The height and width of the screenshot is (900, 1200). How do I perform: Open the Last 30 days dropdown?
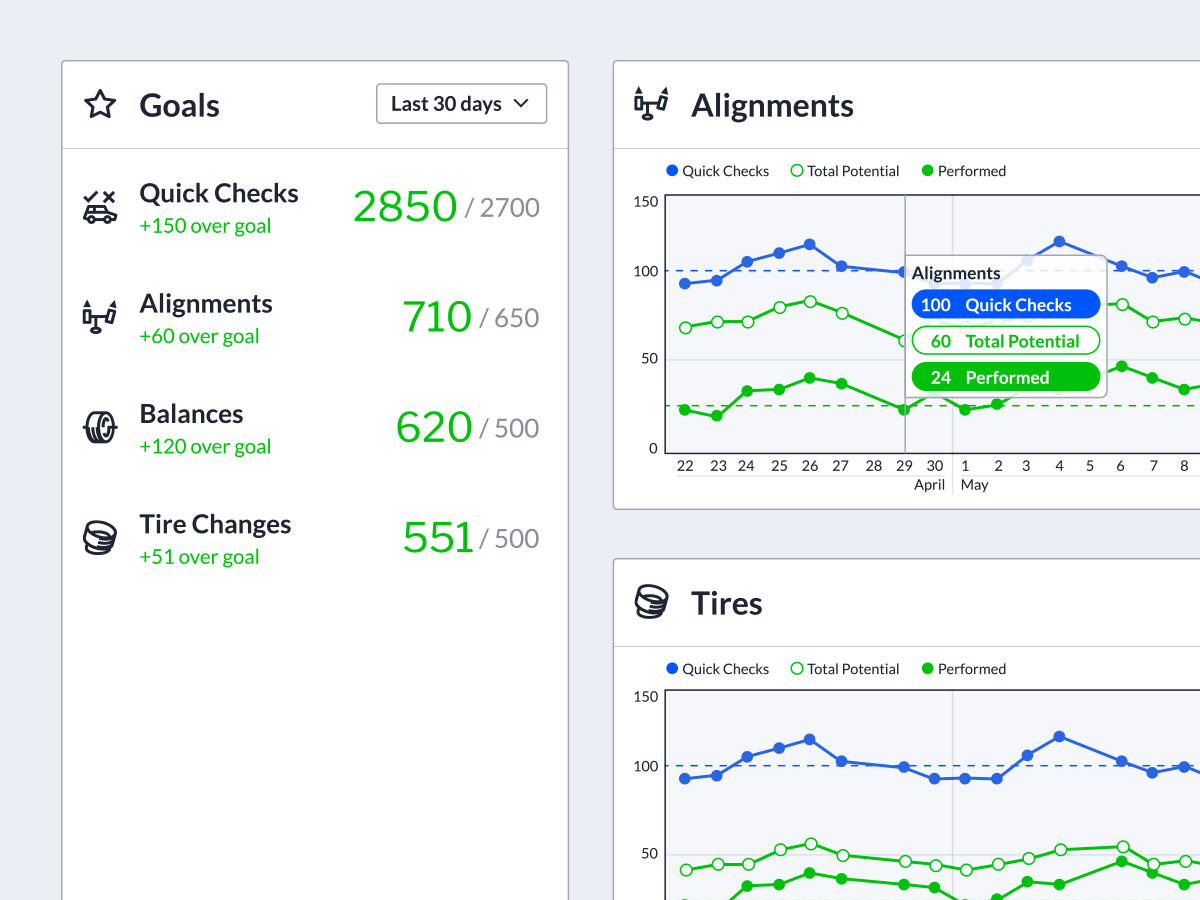pos(461,104)
